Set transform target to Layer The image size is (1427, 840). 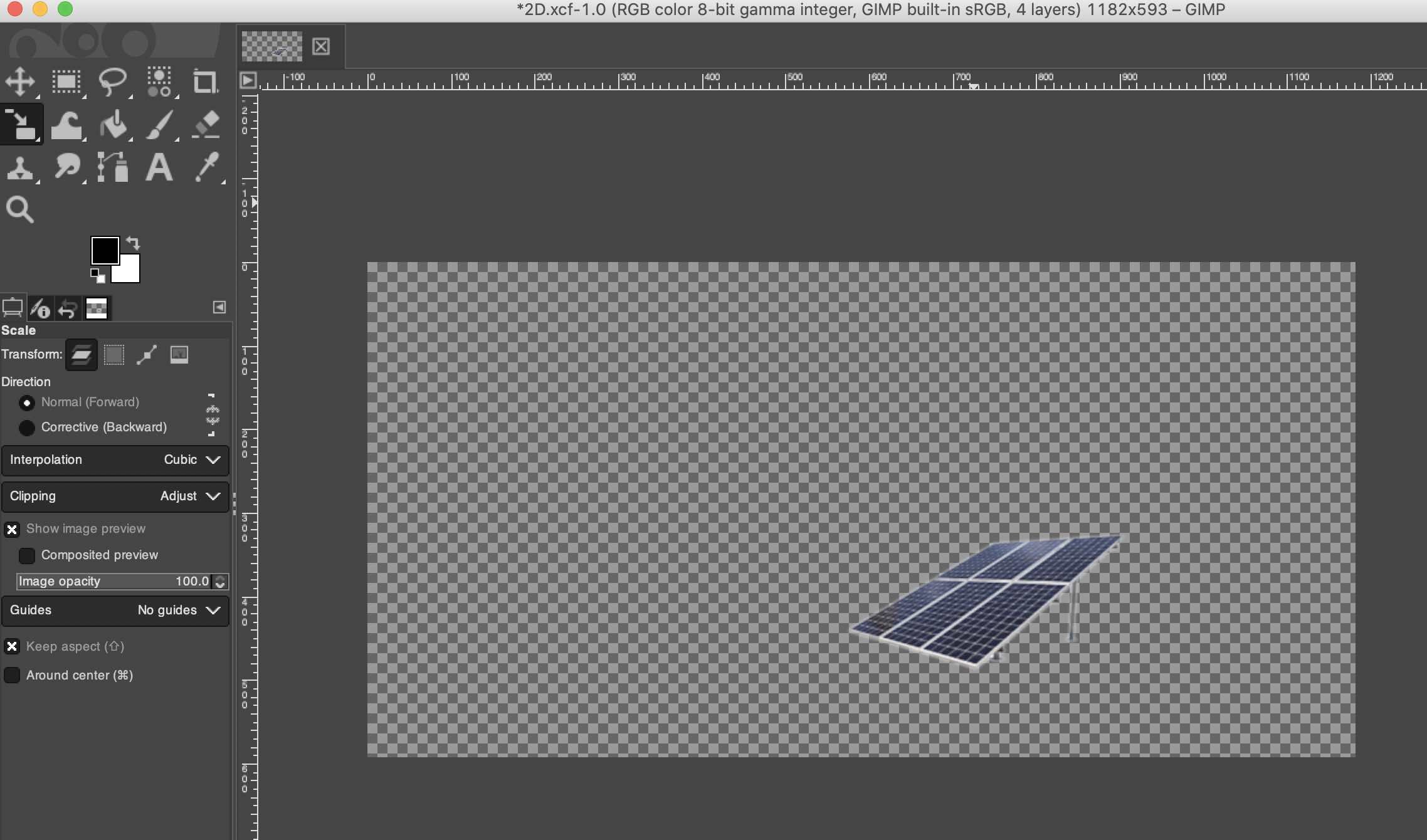coord(82,355)
